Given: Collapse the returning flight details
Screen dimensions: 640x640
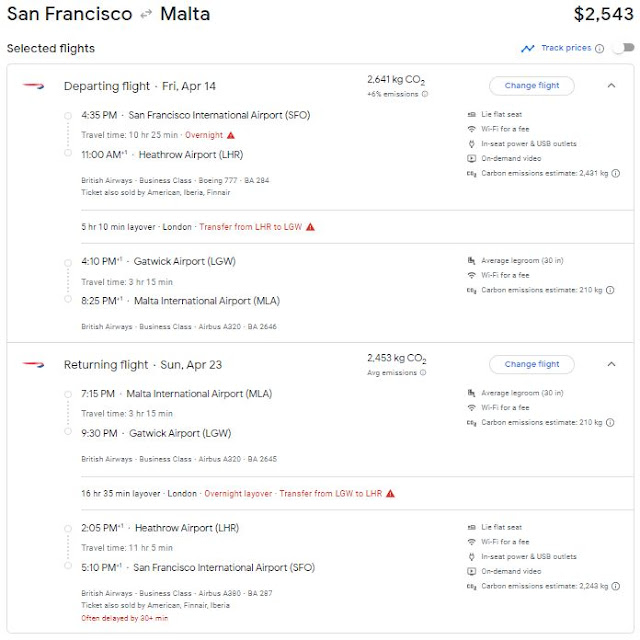Looking at the screenshot, I should click(x=611, y=364).
